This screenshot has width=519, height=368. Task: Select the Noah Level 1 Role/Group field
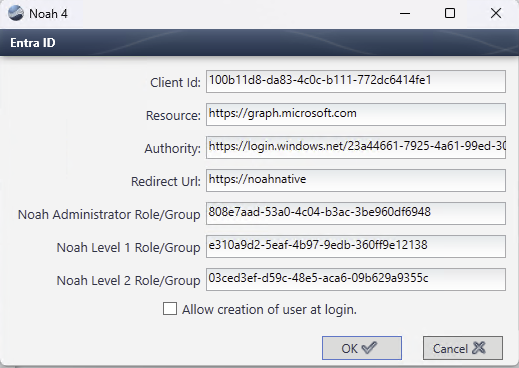coord(356,246)
